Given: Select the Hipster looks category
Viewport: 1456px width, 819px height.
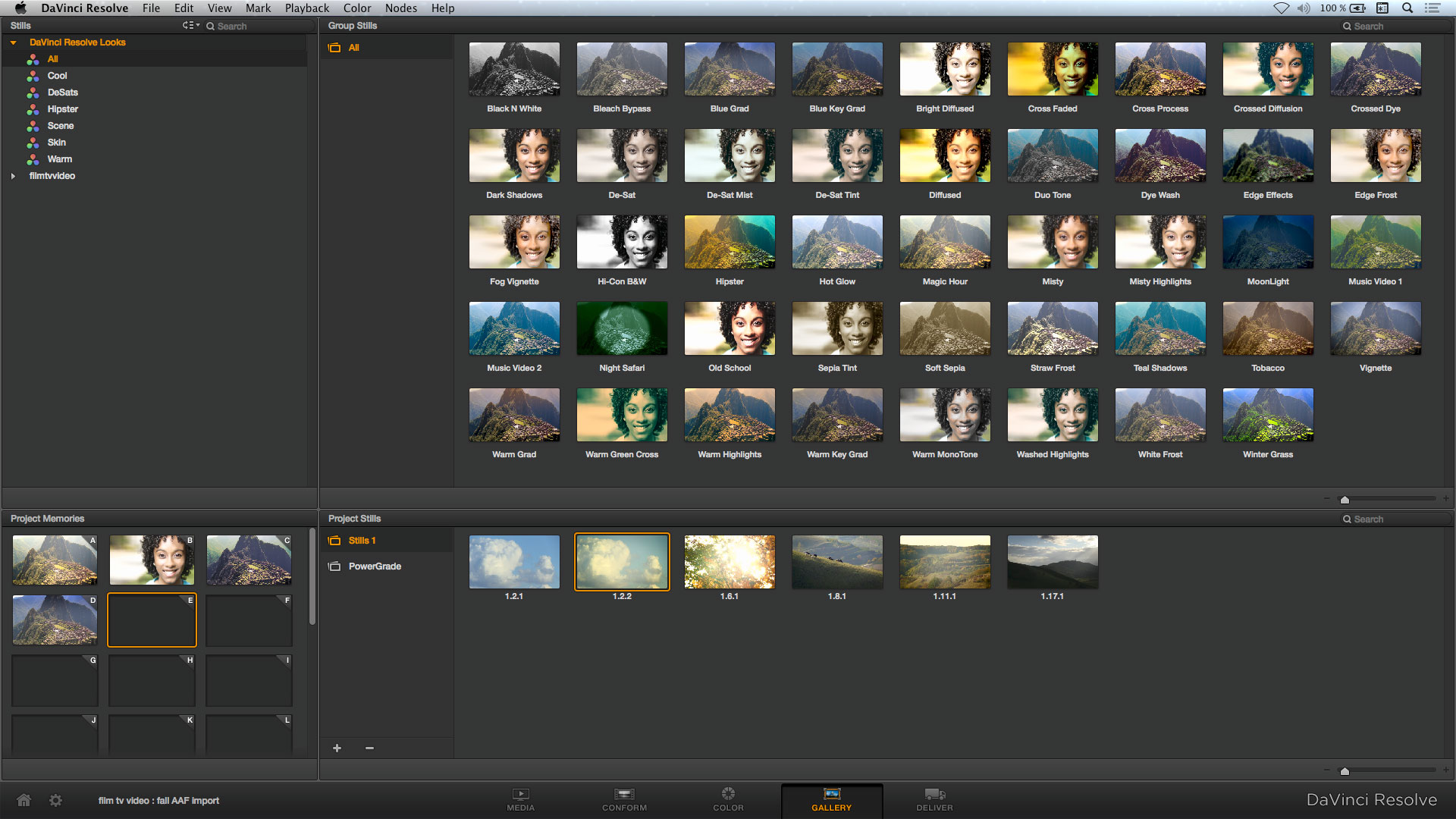Looking at the screenshot, I should tap(62, 109).
